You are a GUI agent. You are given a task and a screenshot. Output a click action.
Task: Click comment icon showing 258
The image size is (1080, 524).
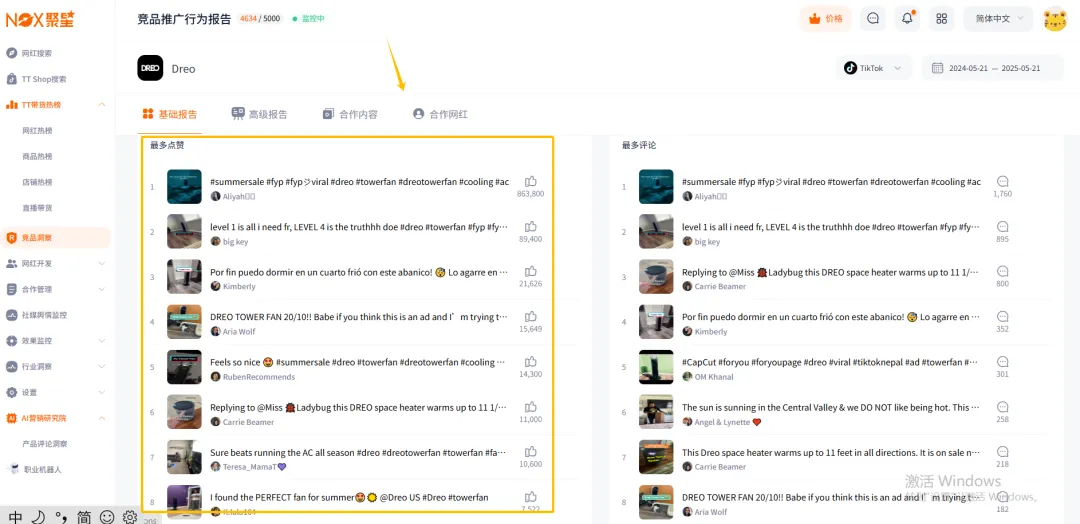click(1002, 407)
